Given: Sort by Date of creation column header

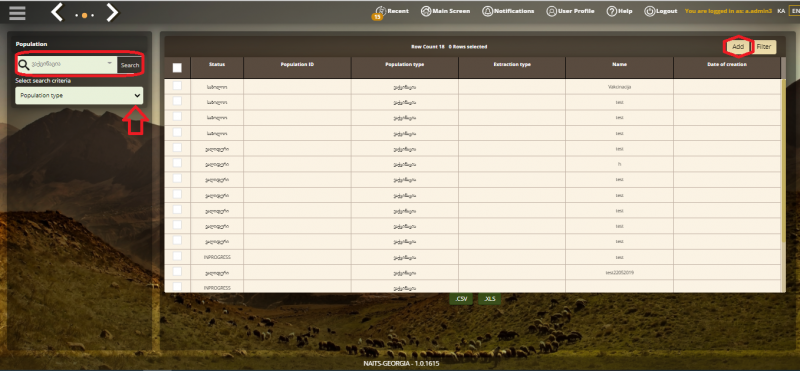Looking at the screenshot, I should pos(727,67).
